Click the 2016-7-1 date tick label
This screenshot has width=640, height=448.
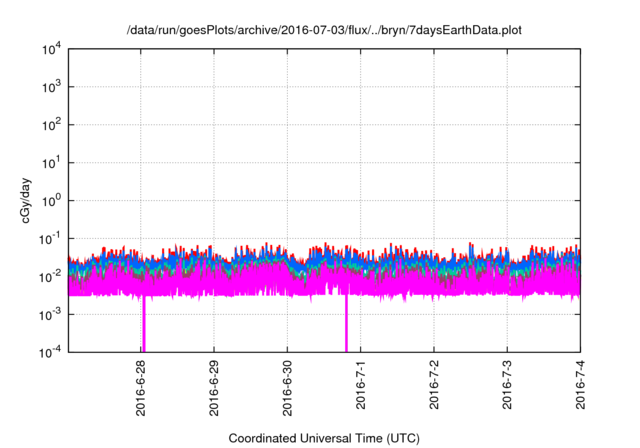click(x=360, y=384)
